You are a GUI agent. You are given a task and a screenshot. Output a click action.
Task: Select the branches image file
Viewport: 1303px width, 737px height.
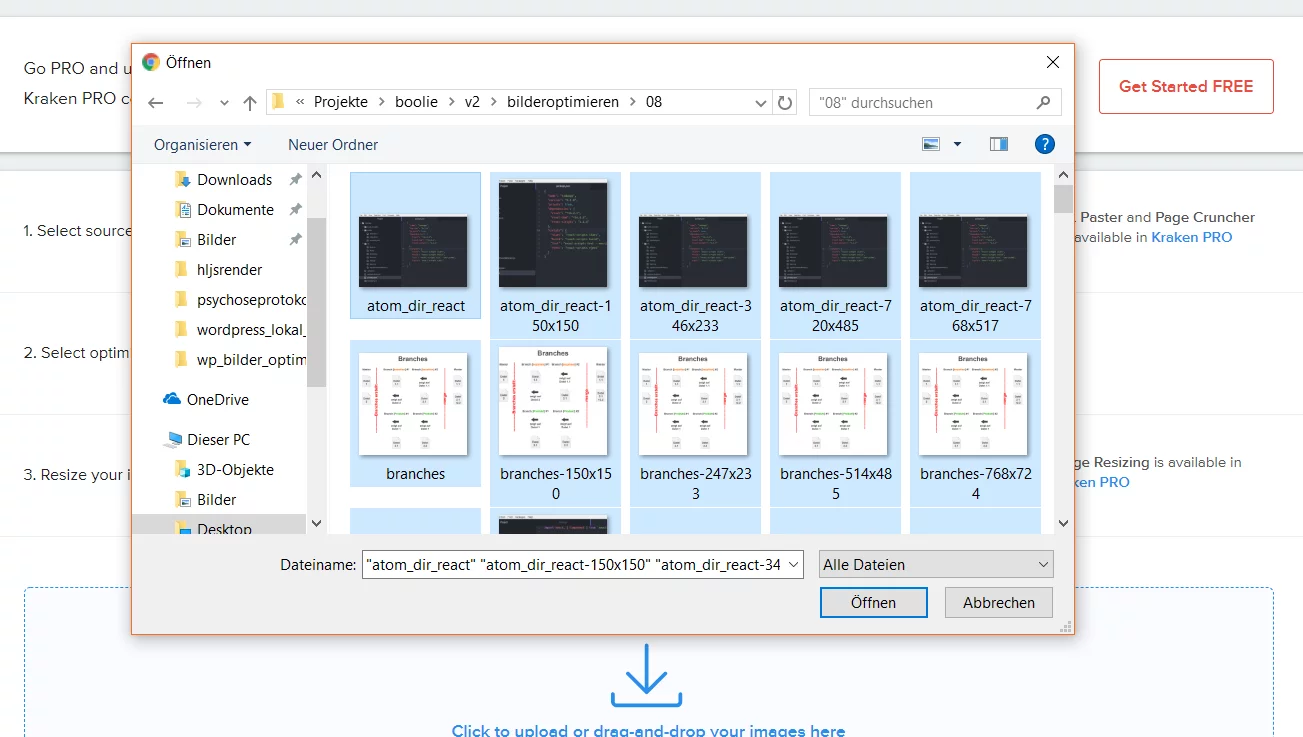pos(415,414)
